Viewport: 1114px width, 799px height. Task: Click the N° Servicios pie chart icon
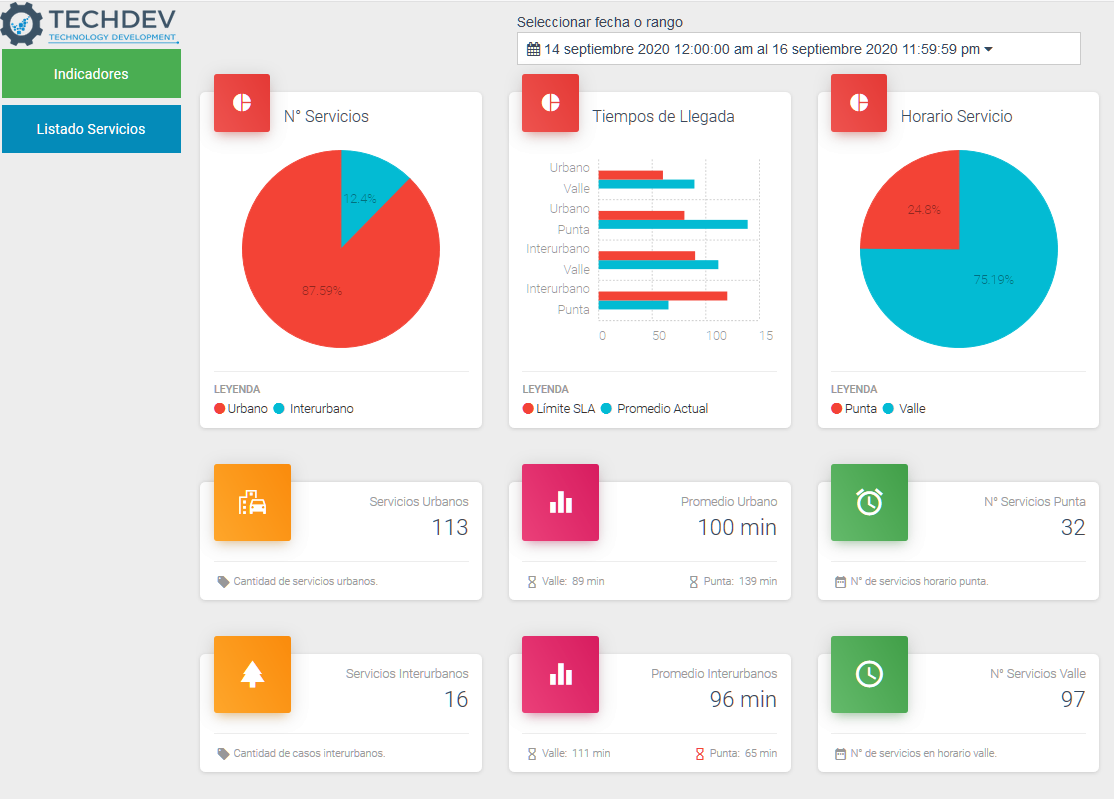click(x=242, y=102)
